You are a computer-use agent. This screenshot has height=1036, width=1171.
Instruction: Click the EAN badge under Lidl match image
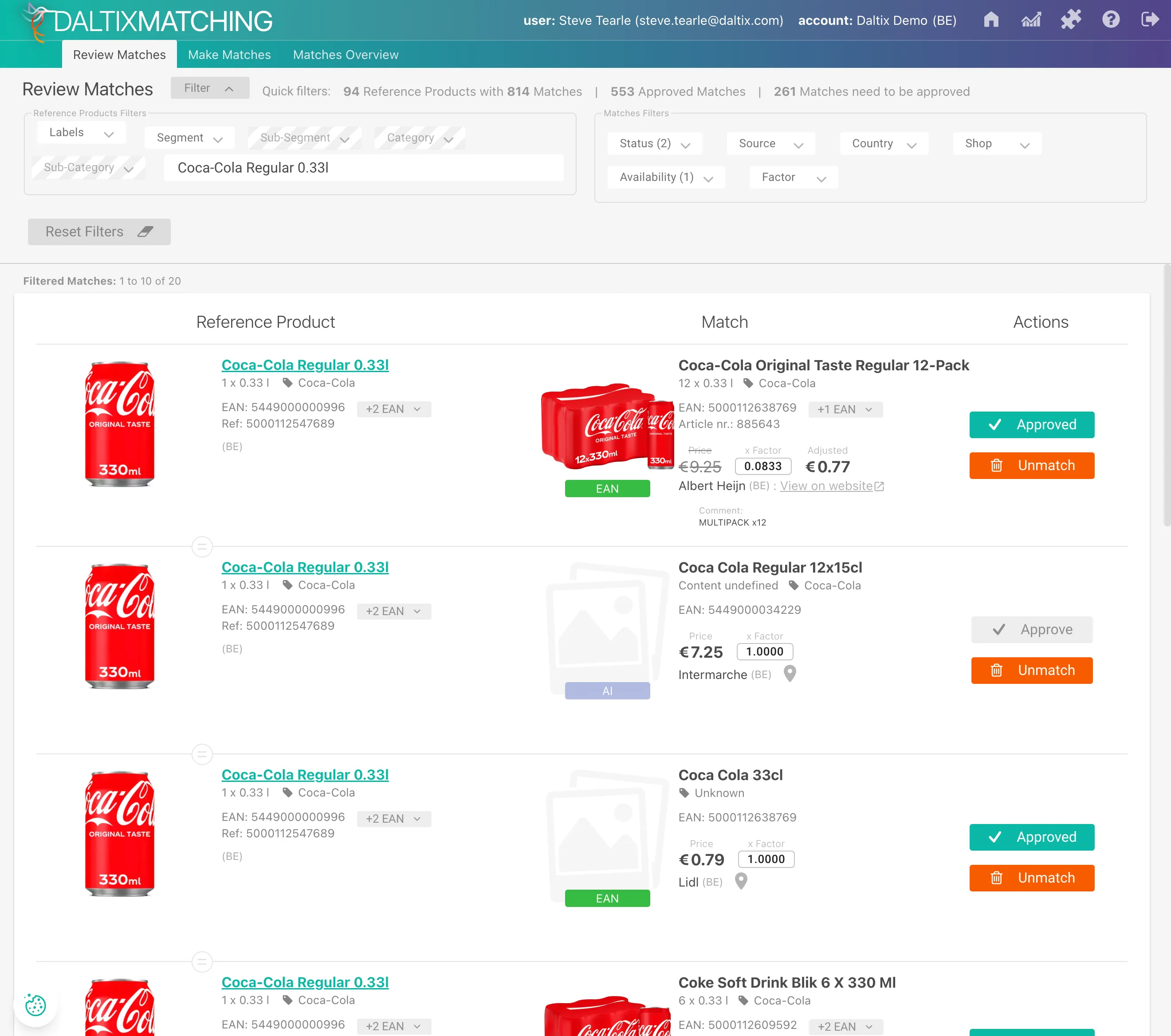(607, 898)
